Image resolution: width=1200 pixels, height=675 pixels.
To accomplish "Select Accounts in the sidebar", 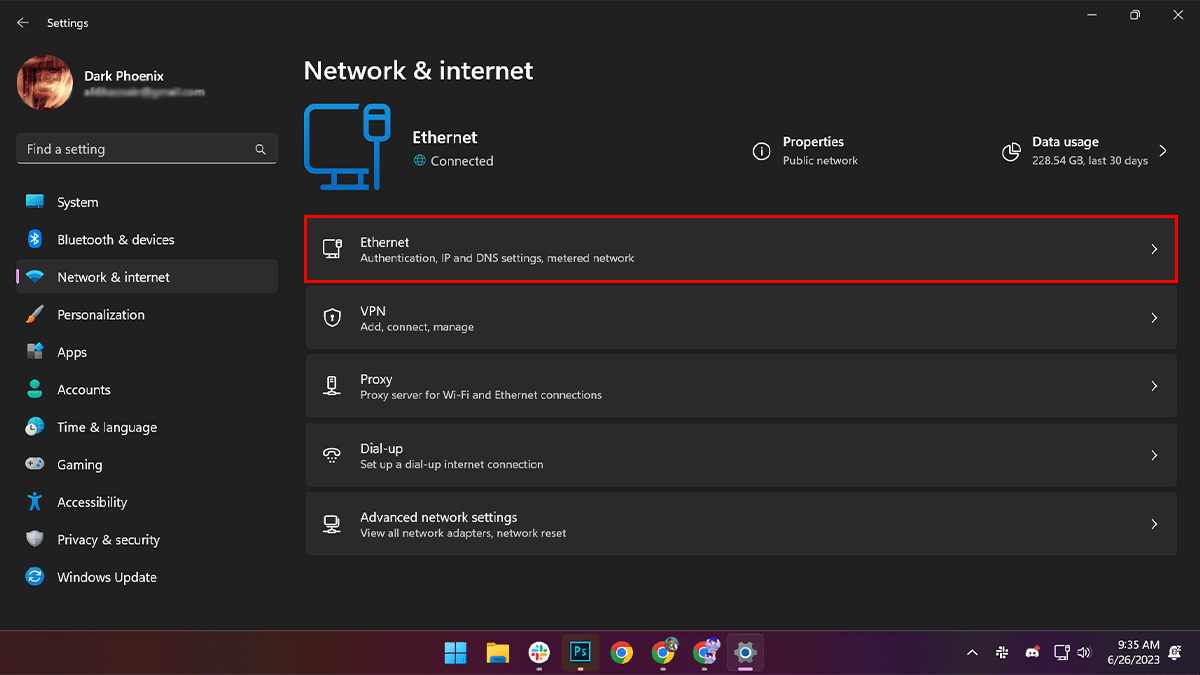I will pos(33,389).
